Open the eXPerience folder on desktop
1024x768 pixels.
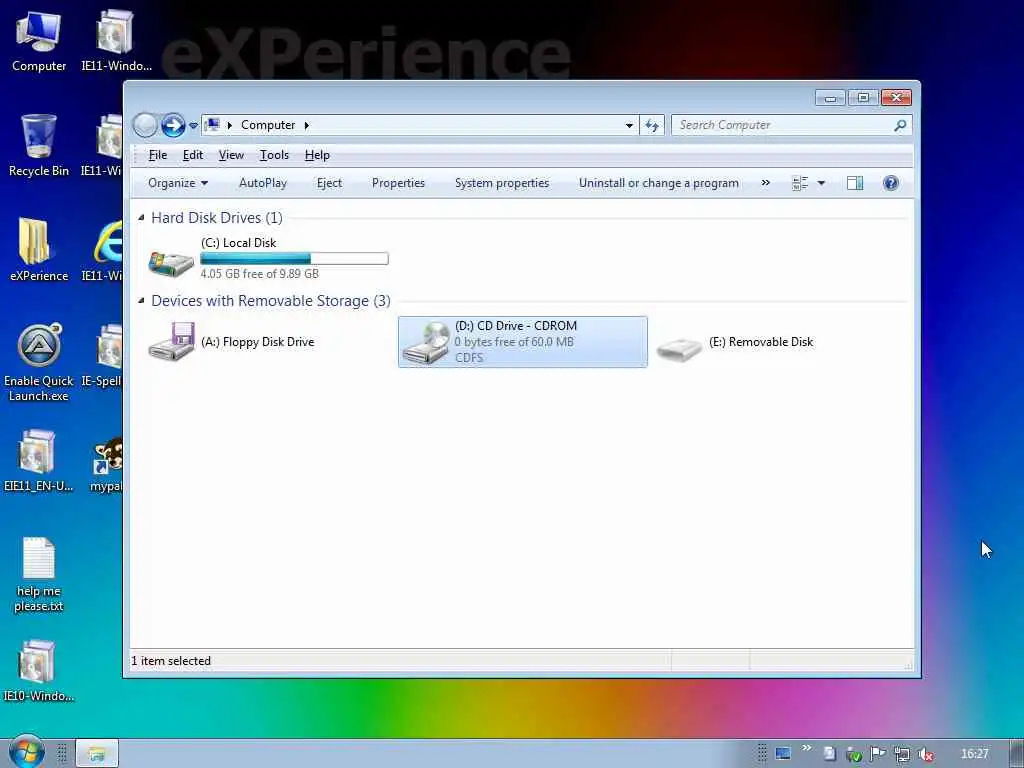tap(39, 249)
